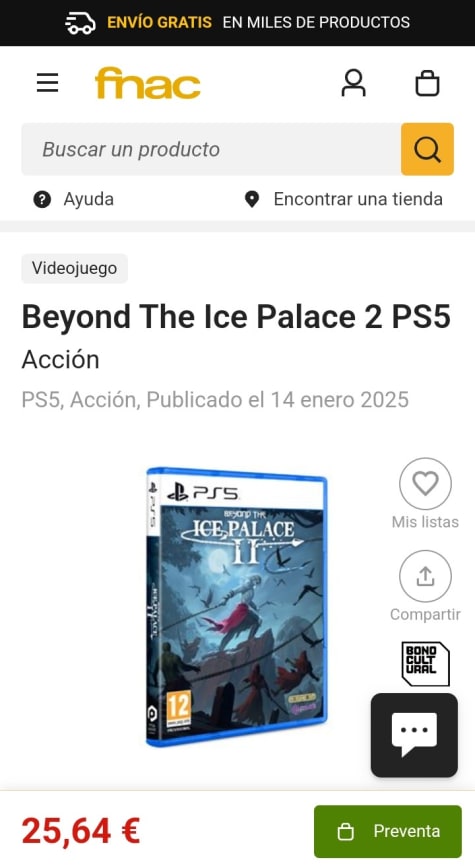
Task: Focus the 'Buscar un producto' search field
Action: (211, 149)
